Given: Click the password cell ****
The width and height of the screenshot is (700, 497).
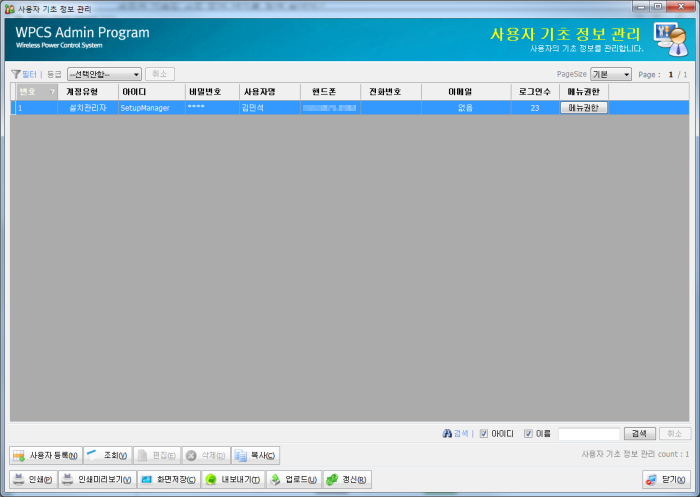Looking at the screenshot, I should click(x=212, y=108).
